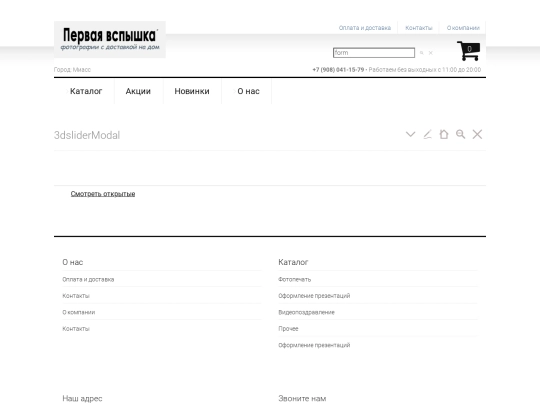Focus the search input field
The width and height of the screenshot is (540, 405).
(374, 53)
